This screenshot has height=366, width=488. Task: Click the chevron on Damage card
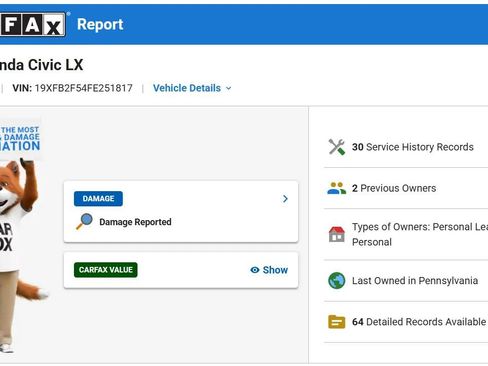pyautogui.click(x=285, y=199)
